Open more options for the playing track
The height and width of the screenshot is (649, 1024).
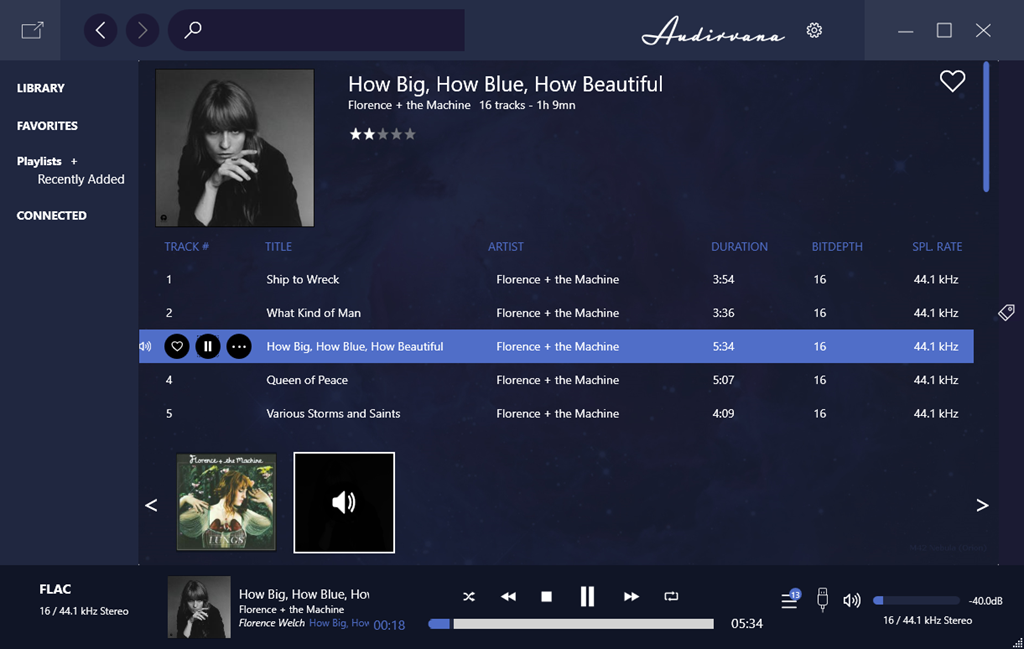(x=238, y=347)
